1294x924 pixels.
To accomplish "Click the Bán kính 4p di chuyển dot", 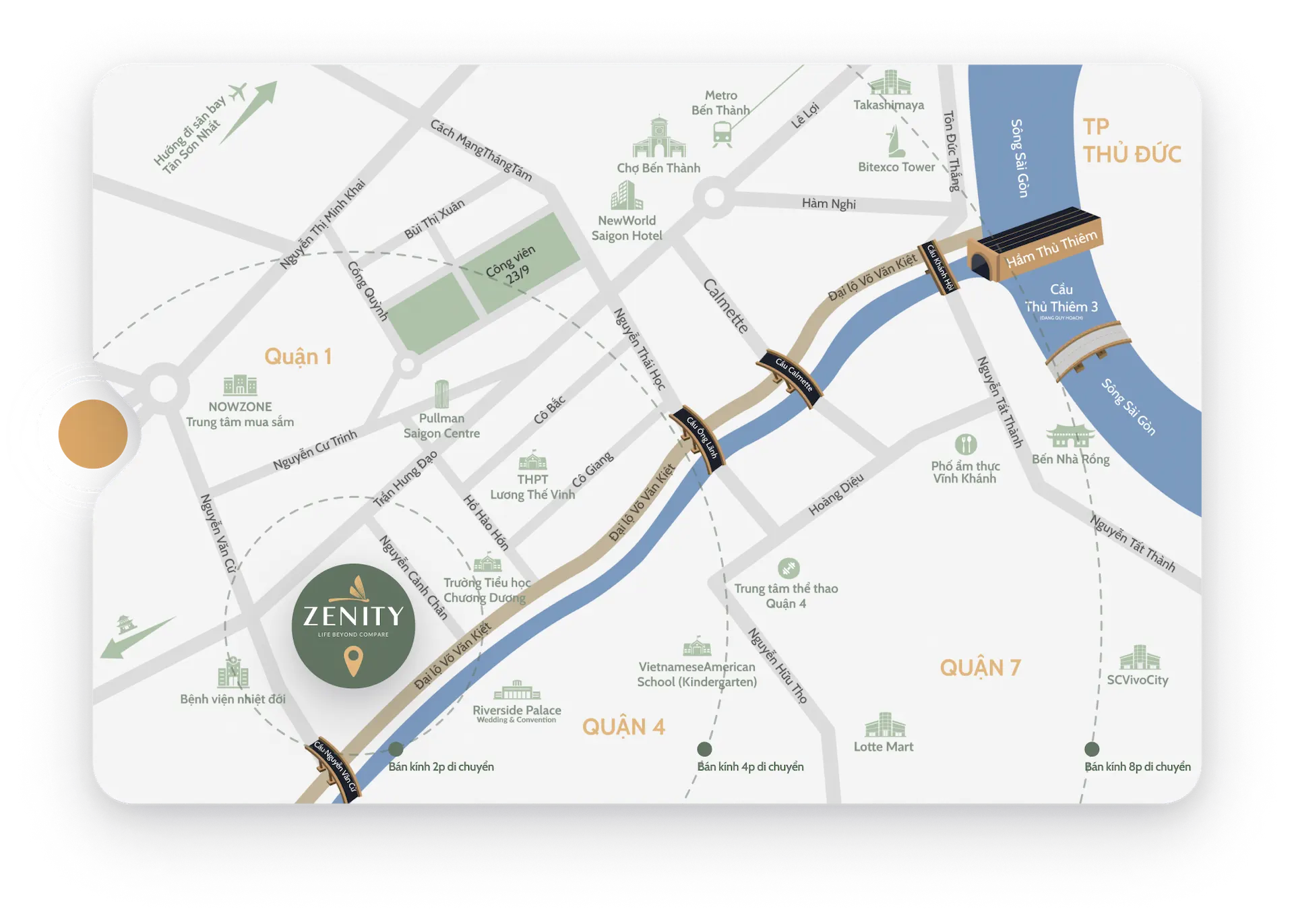I will point(704,749).
